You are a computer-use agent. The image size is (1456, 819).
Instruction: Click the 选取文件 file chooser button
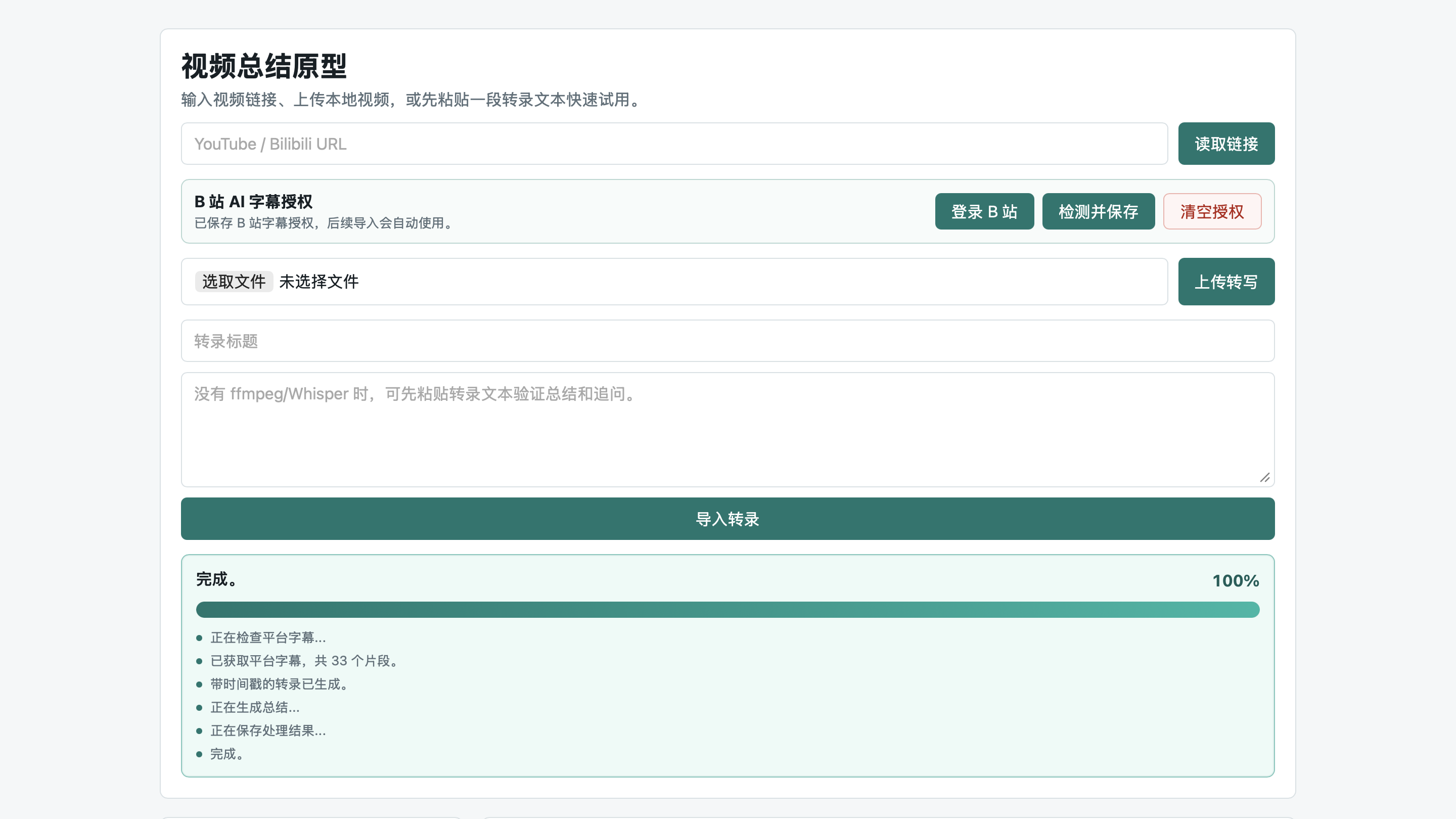(x=234, y=282)
